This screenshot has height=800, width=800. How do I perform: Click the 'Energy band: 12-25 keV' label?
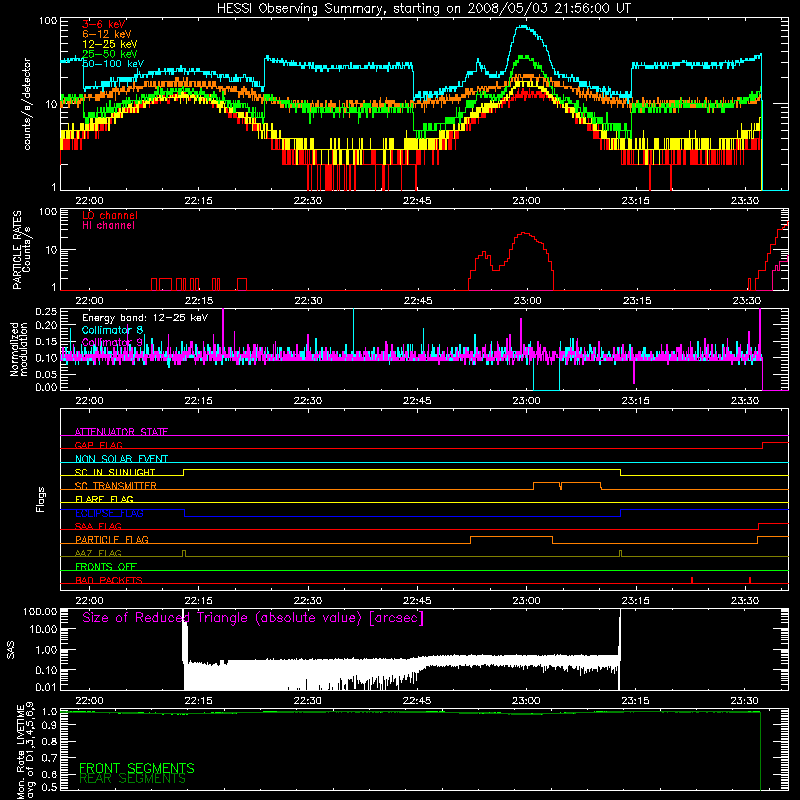[145, 318]
